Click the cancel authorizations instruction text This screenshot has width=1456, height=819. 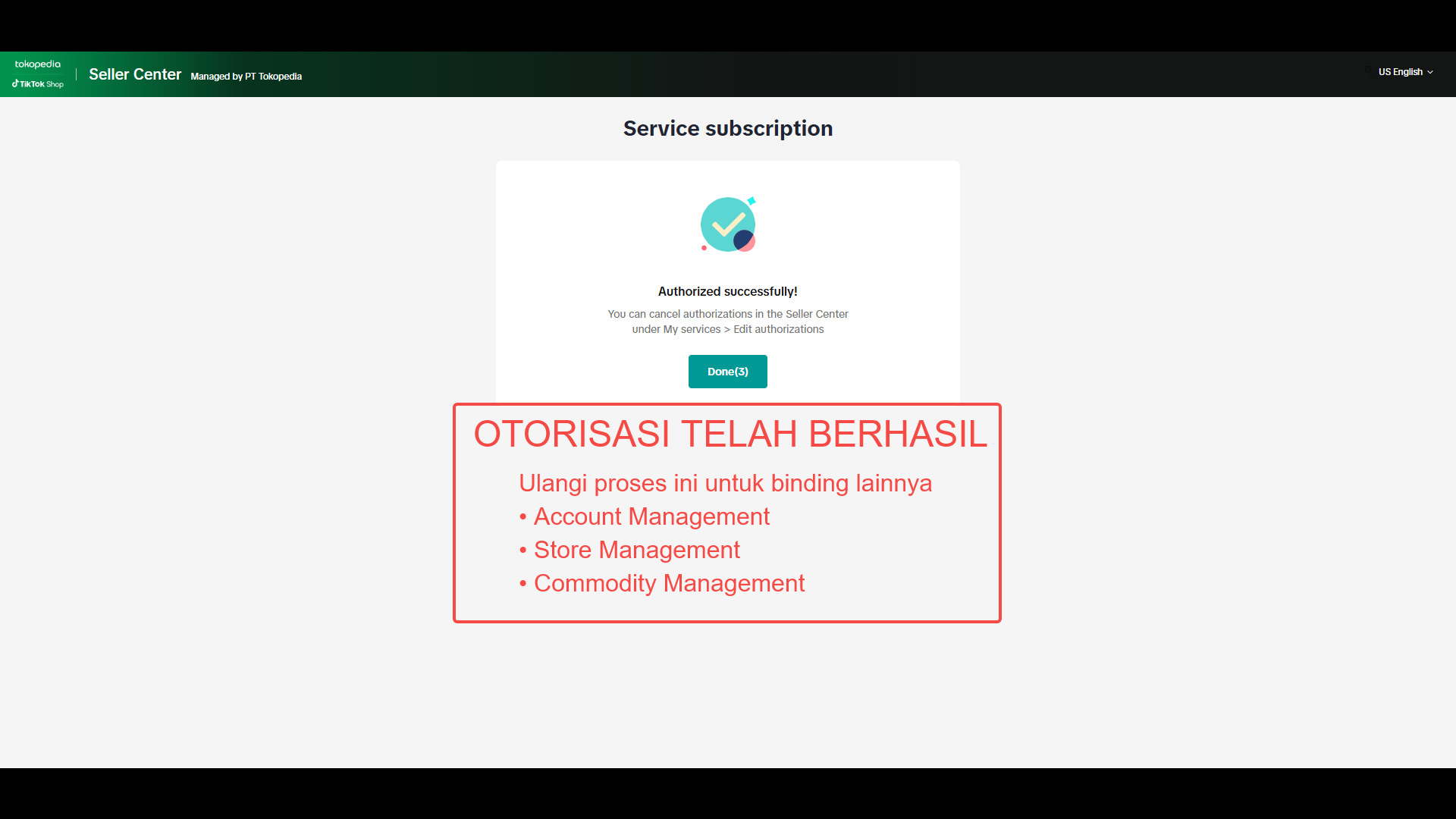pos(727,314)
